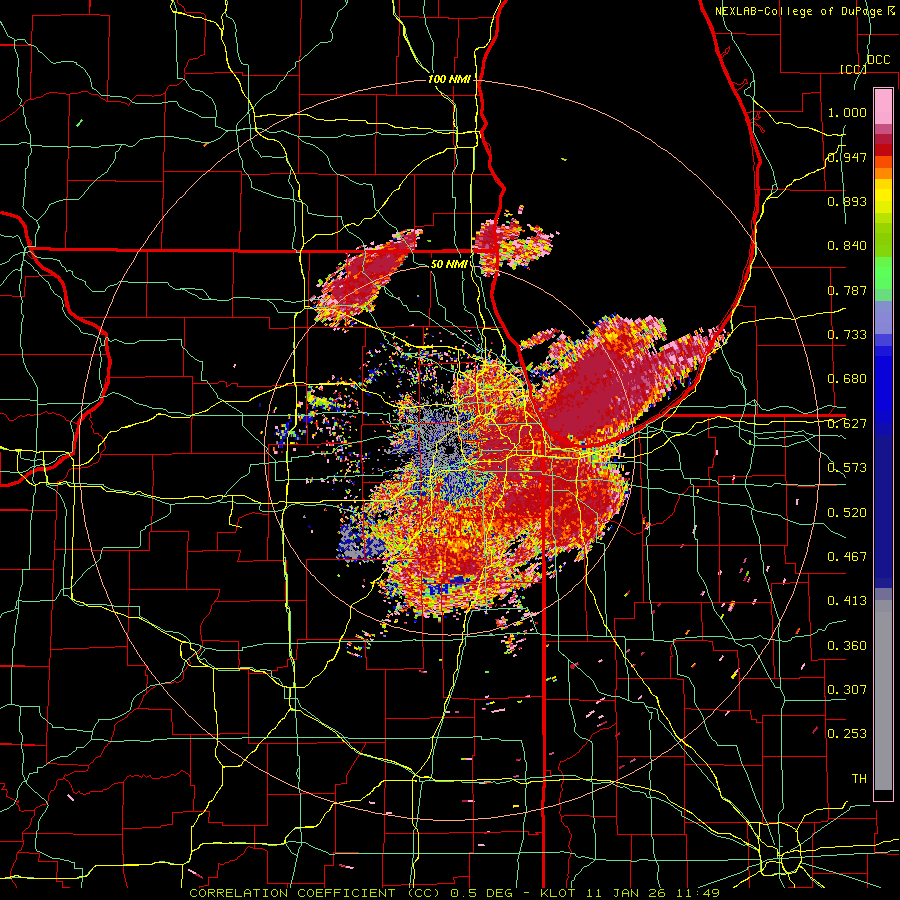Click the 100 NMI range ring label
Screen dimensions: 900x900
point(449,79)
